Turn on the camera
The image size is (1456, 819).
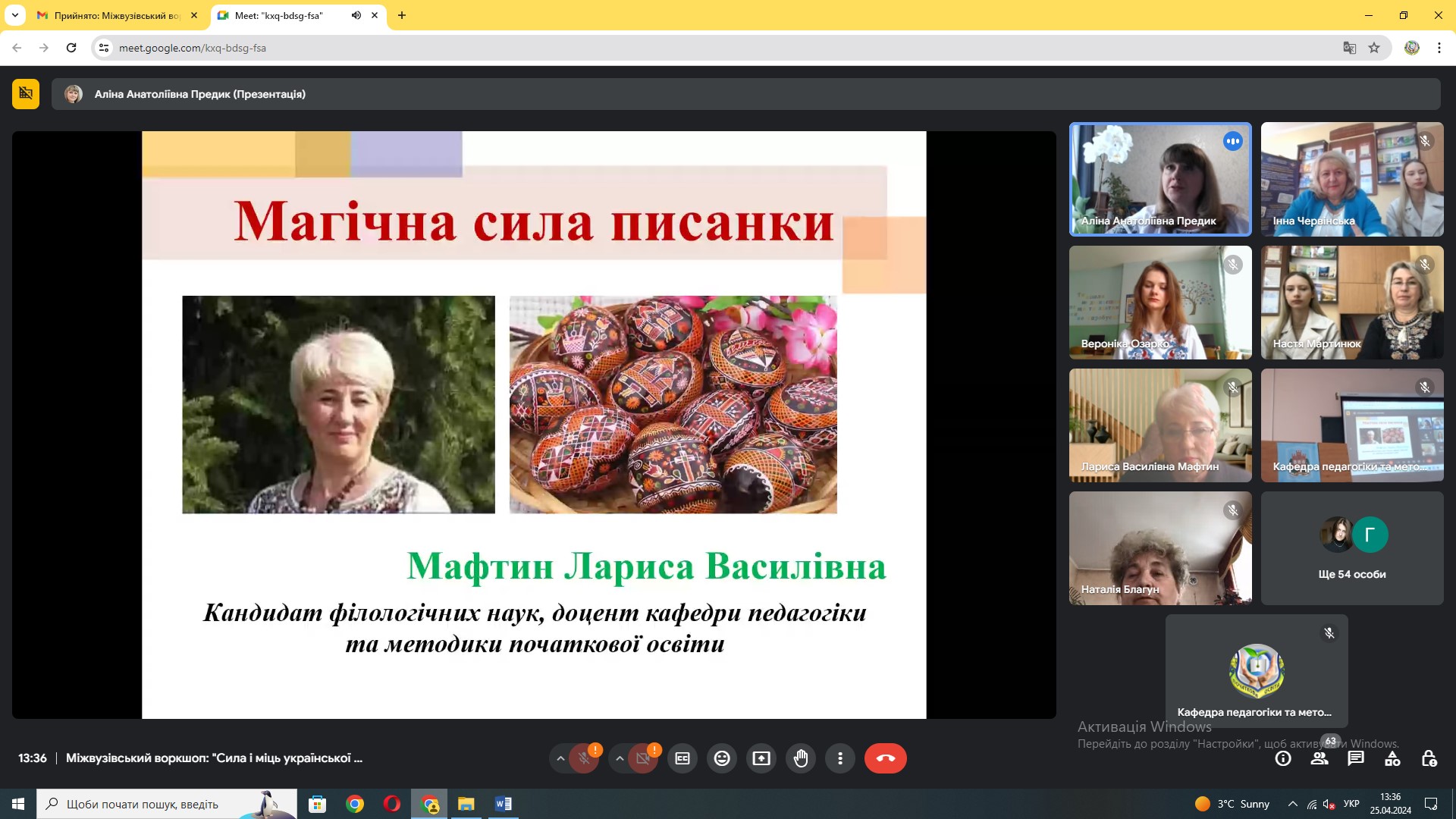tap(644, 758)
